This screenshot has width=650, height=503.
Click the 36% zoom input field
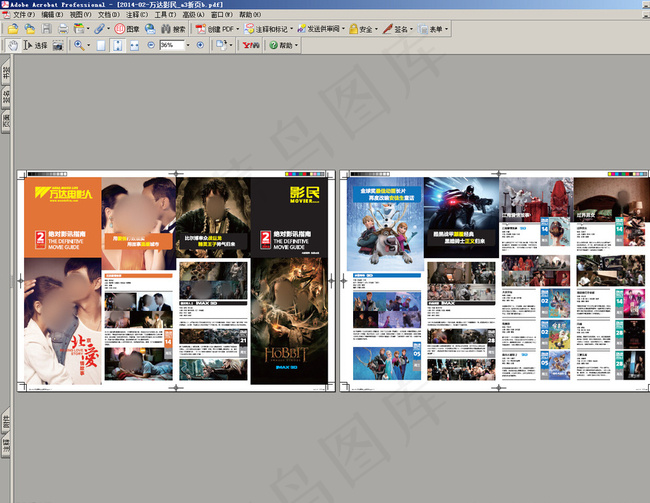(172, 45)
